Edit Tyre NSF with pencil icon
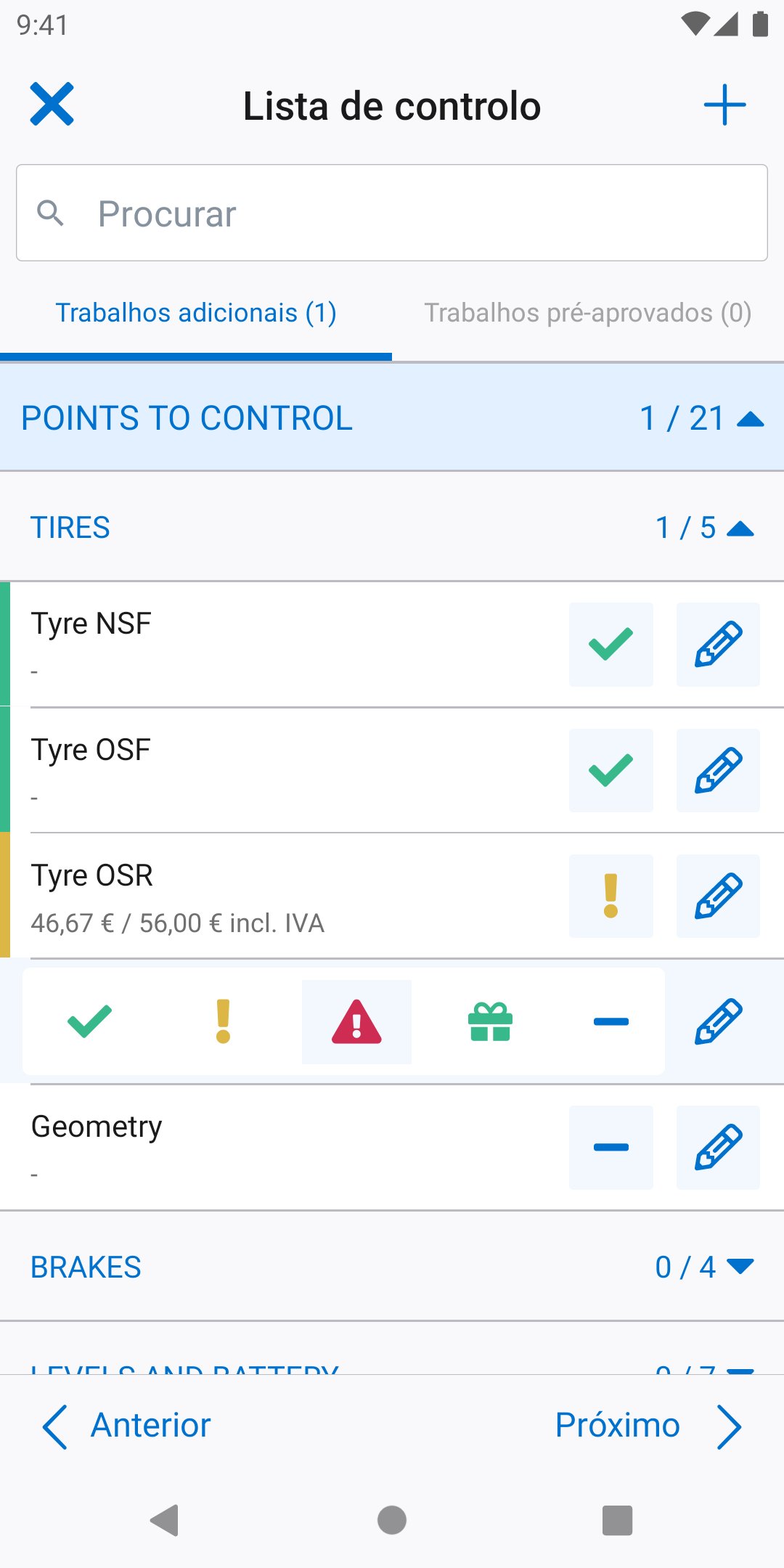This screenshot has width=784, height=1568. point(718,645)
